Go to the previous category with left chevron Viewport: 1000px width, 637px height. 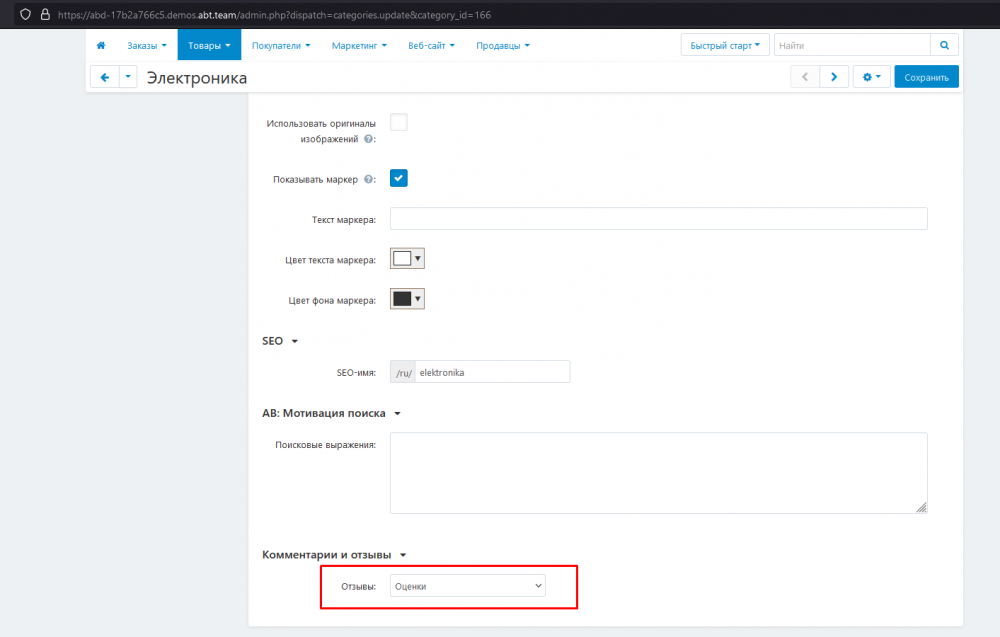pos(805,77)
